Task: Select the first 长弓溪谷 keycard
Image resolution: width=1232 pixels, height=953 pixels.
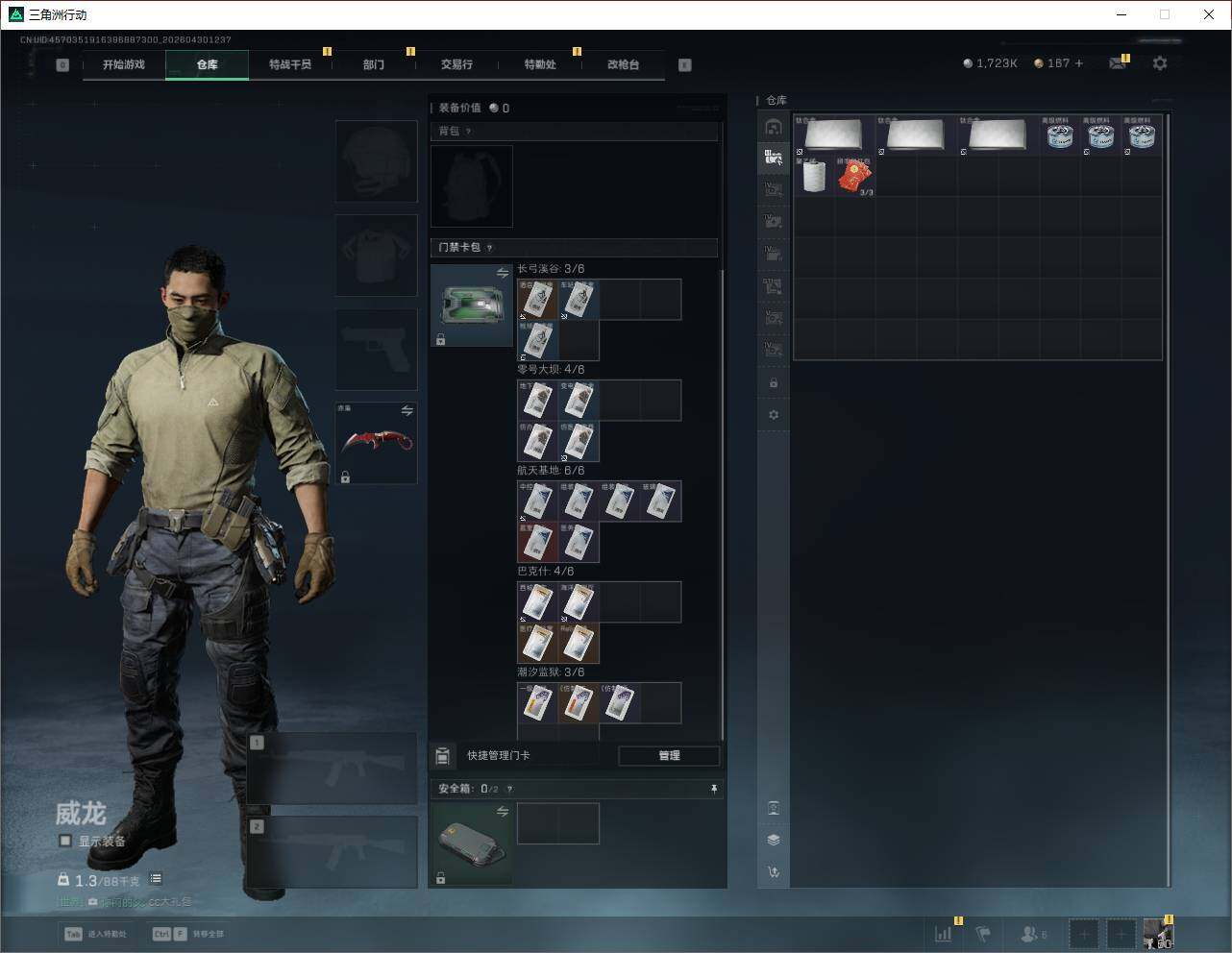Action: point(537,300)
